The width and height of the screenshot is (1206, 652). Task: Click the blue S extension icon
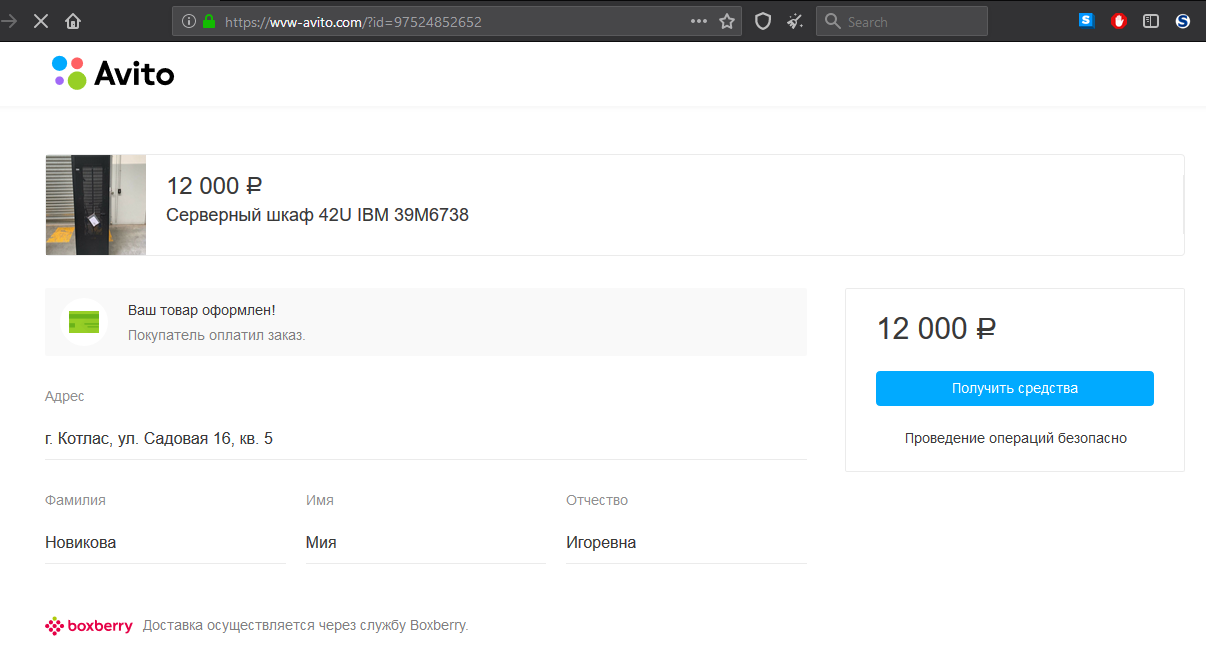[x=1087, y=21]
